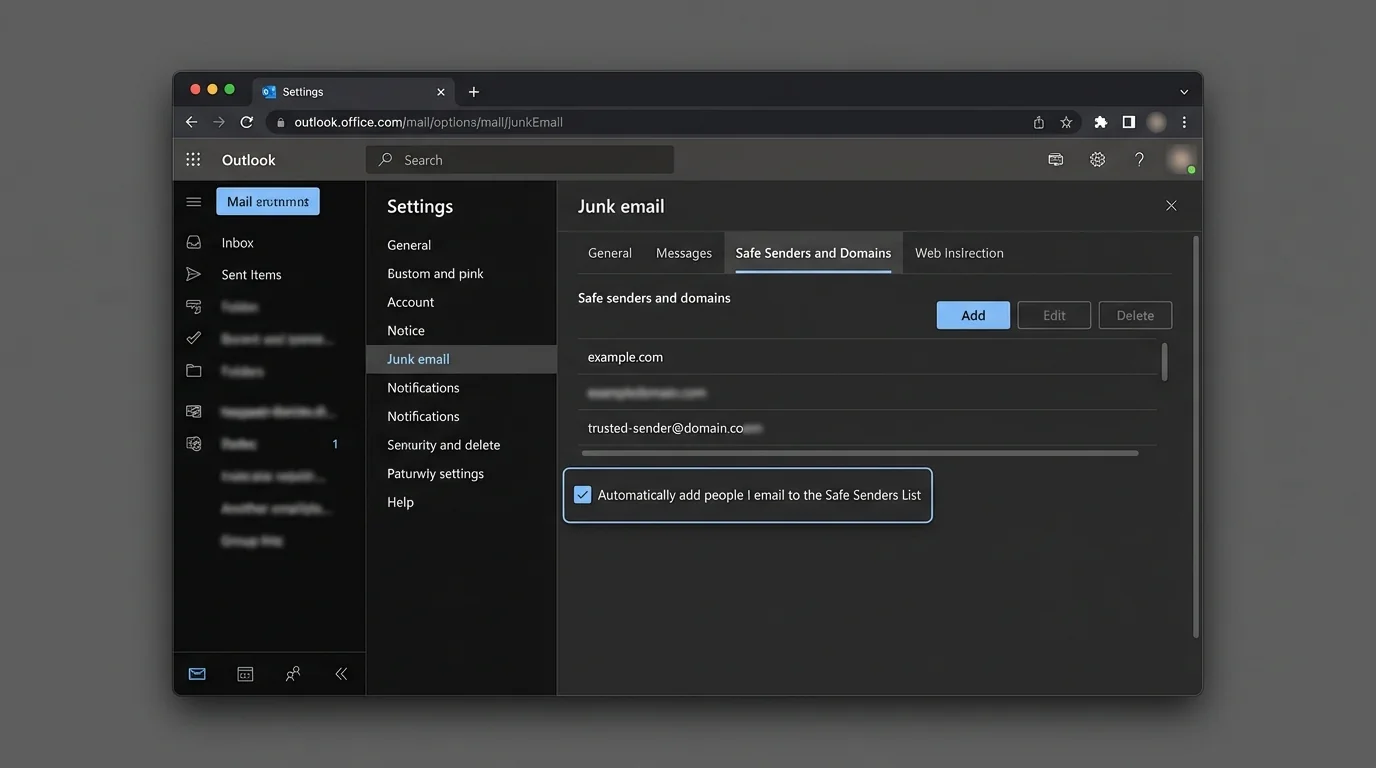1376x768 pixels.
Task: Open the Help question mark icon
Action: click(x=1139, y=159)
